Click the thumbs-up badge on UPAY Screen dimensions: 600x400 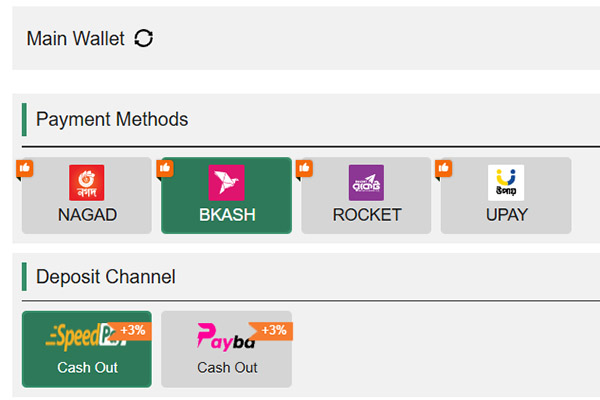coord(444,168)
